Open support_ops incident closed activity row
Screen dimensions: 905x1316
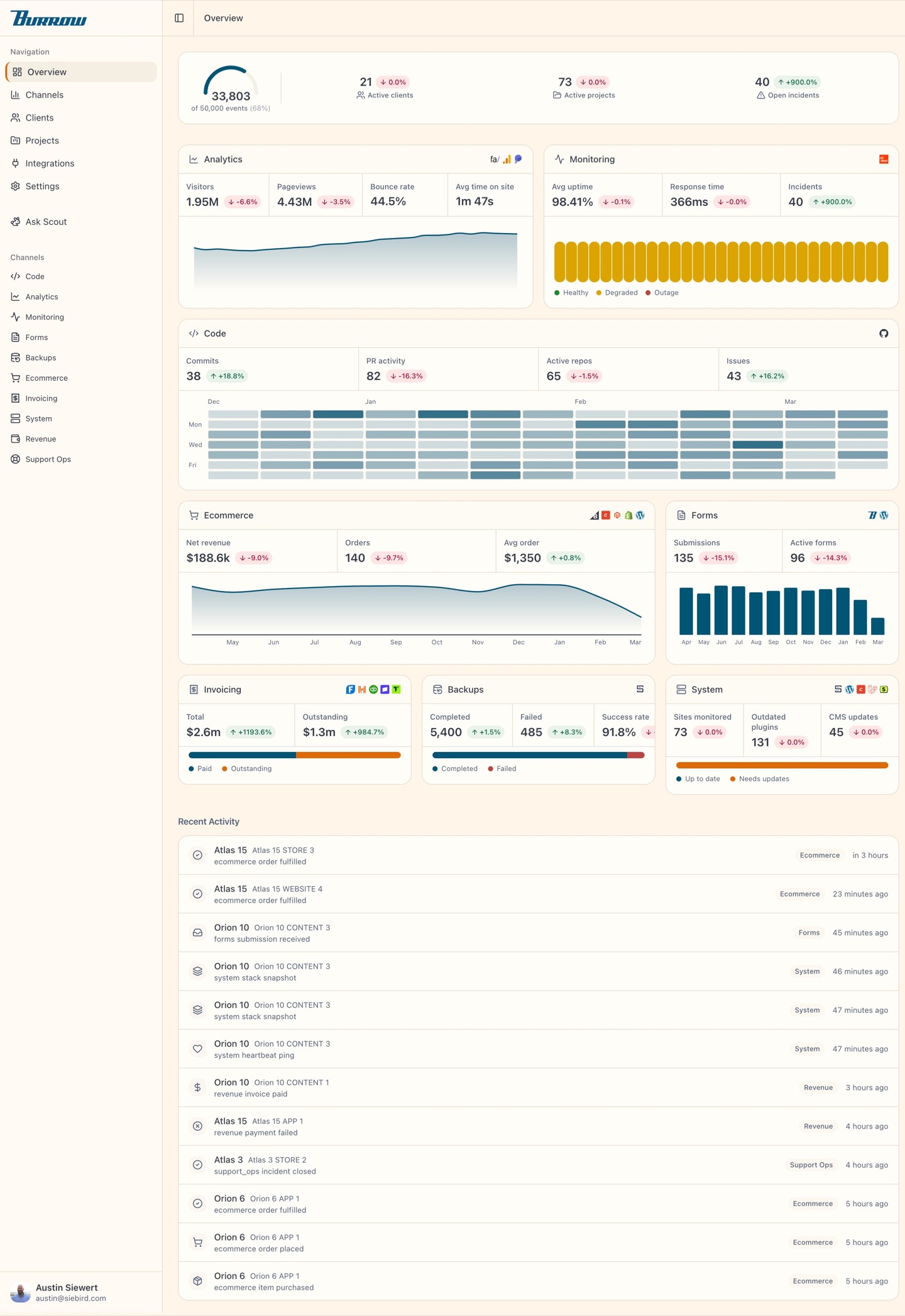coord(539,1165)
